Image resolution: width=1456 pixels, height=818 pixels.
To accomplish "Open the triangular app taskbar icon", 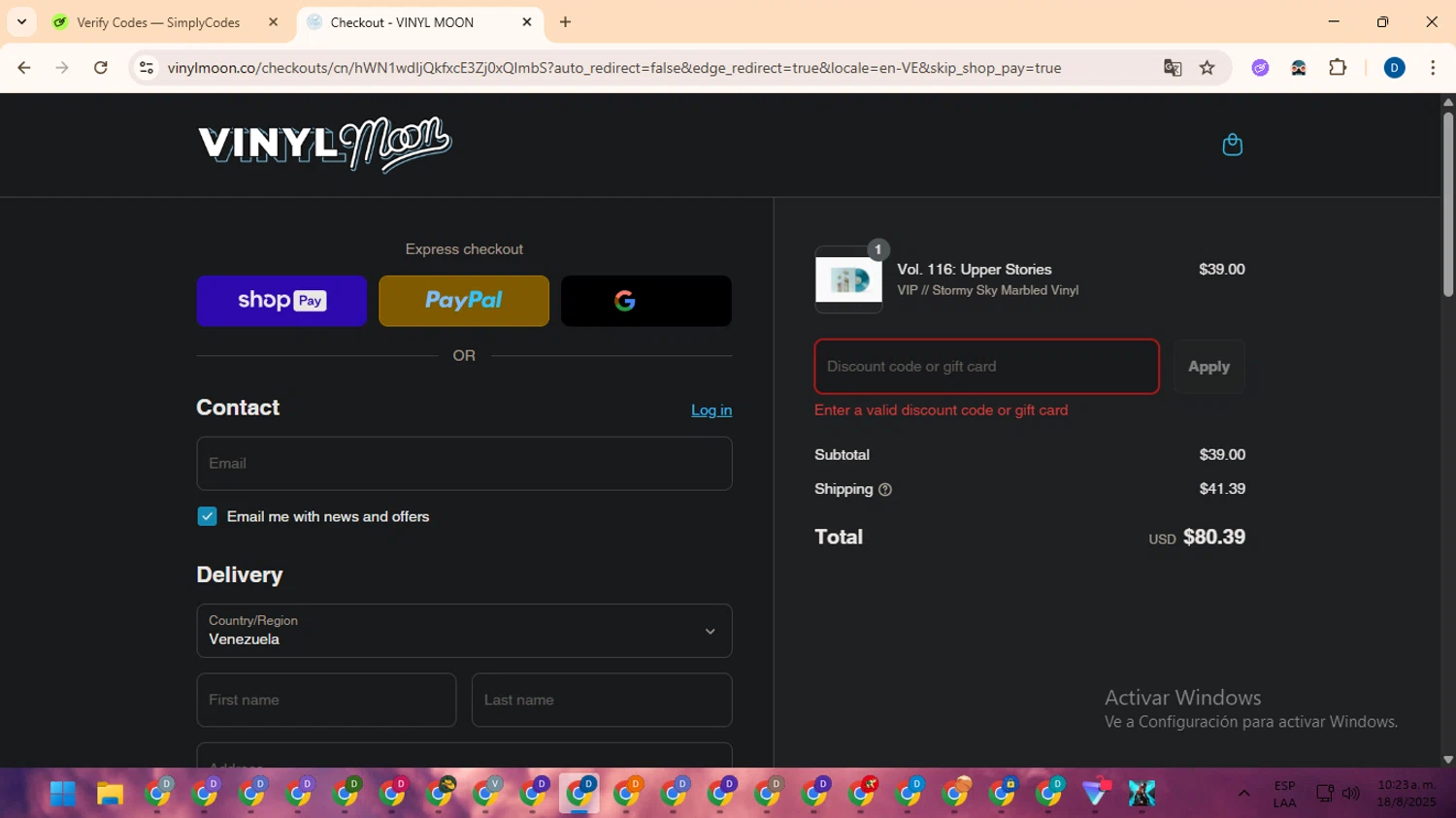I will click(x=1096, y=793).
